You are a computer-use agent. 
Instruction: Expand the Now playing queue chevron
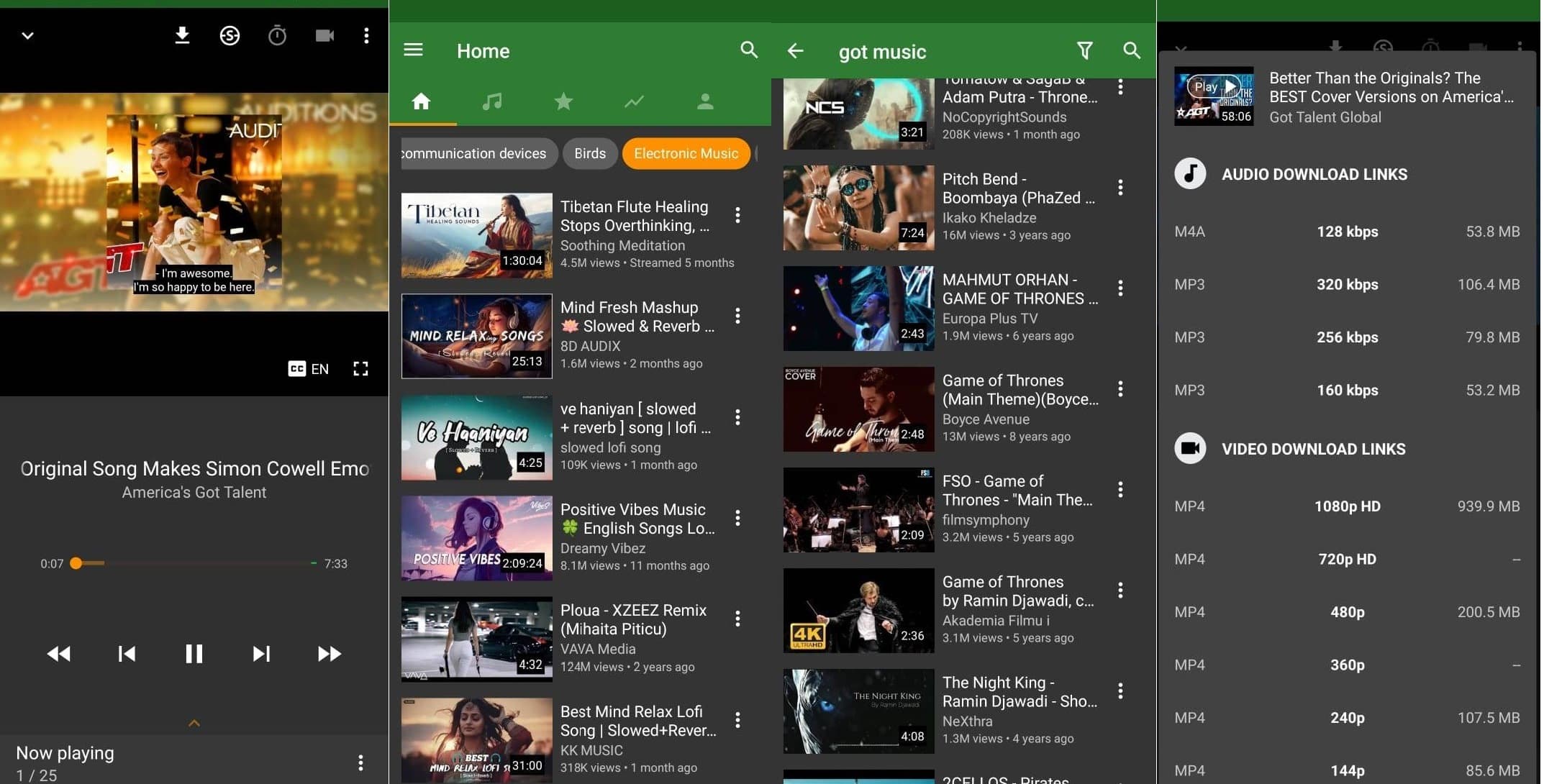click(194, 723)
